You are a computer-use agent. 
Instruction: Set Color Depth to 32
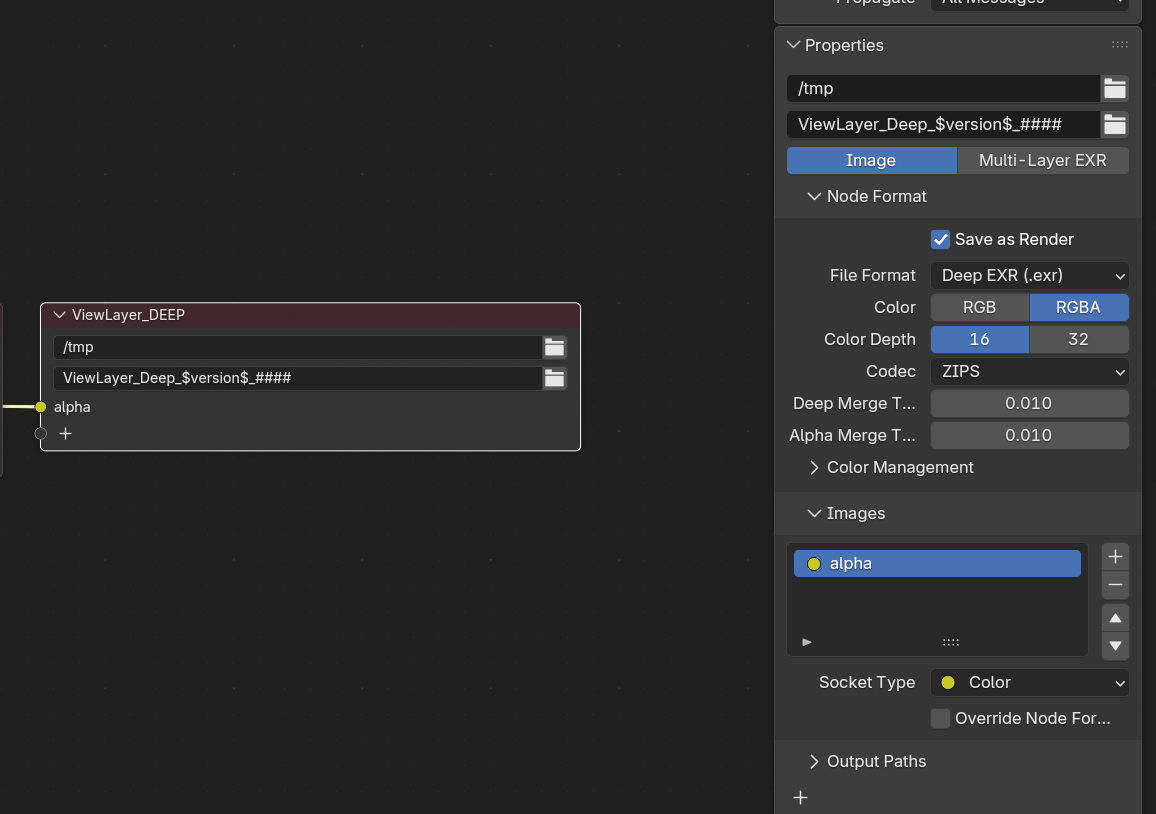(x=1079, y=339)
